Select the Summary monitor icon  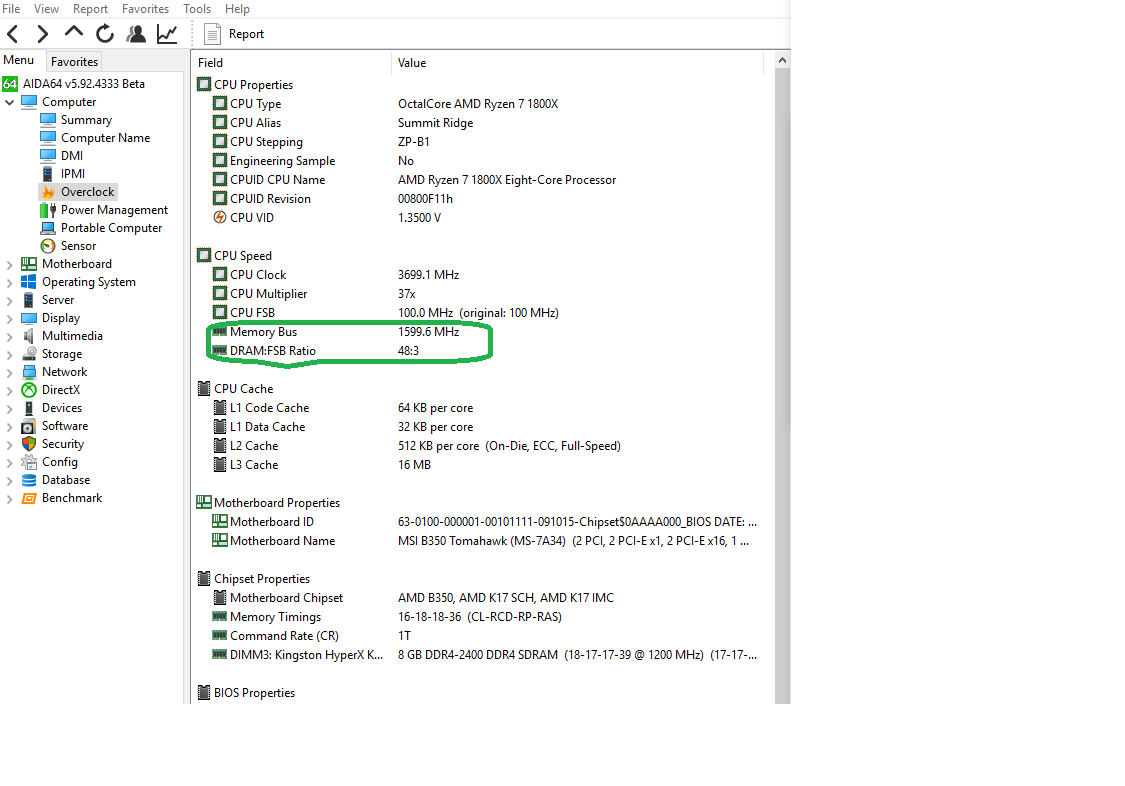pyautogui.click(x=48, y=120)
